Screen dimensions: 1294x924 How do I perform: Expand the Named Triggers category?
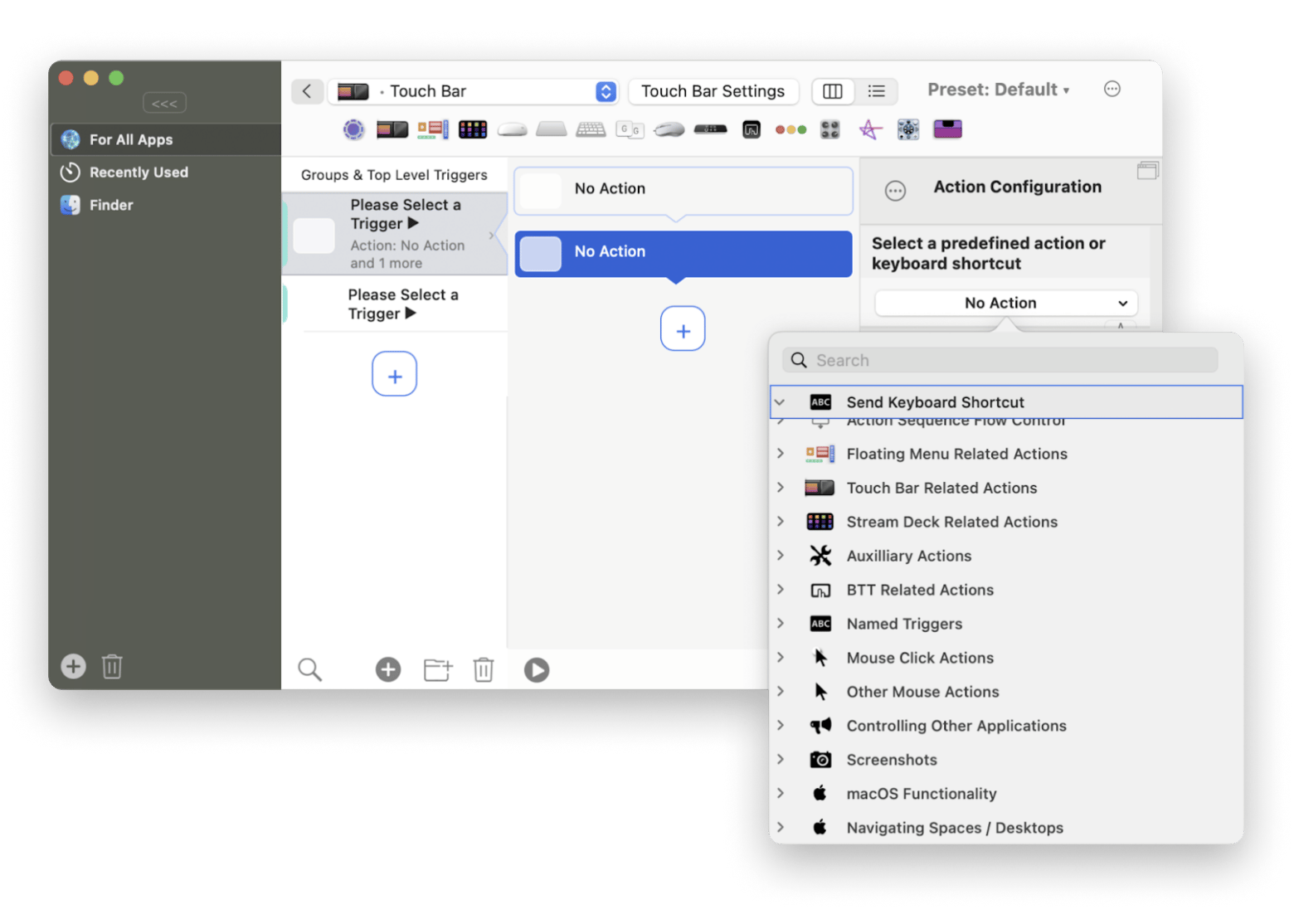[780, 624]
